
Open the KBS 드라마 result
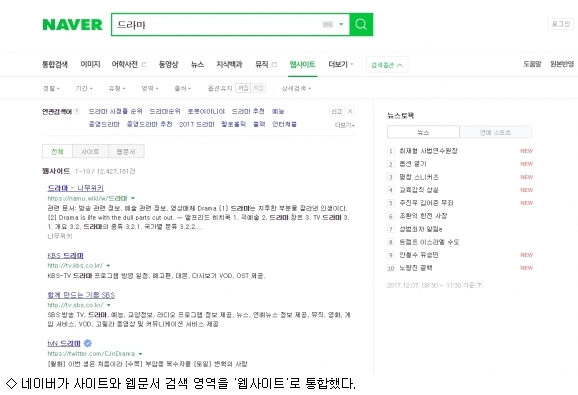[66, 255]
